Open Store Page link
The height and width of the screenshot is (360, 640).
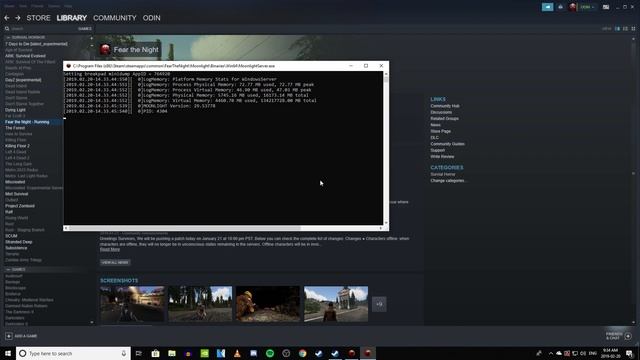click(x=440, y=131)
